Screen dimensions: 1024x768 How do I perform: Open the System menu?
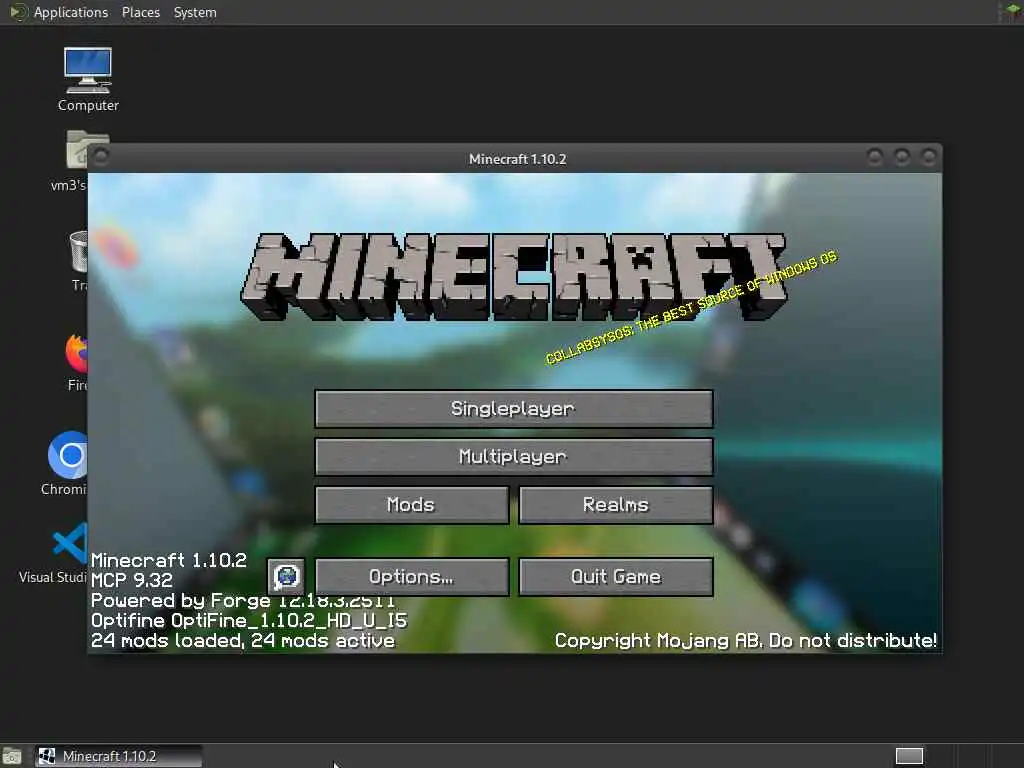coord(195,12)
